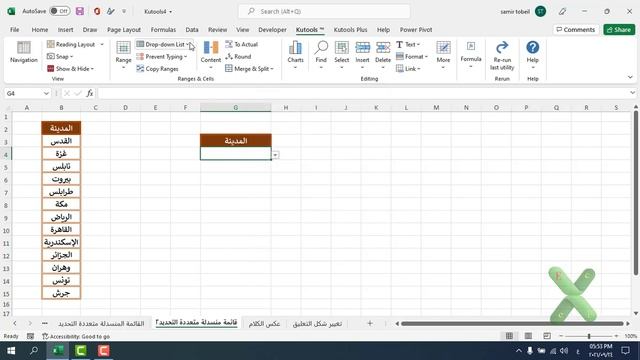Open the Text tools menu
This screenshot has height=360, width=640.
tap(408, 44)
